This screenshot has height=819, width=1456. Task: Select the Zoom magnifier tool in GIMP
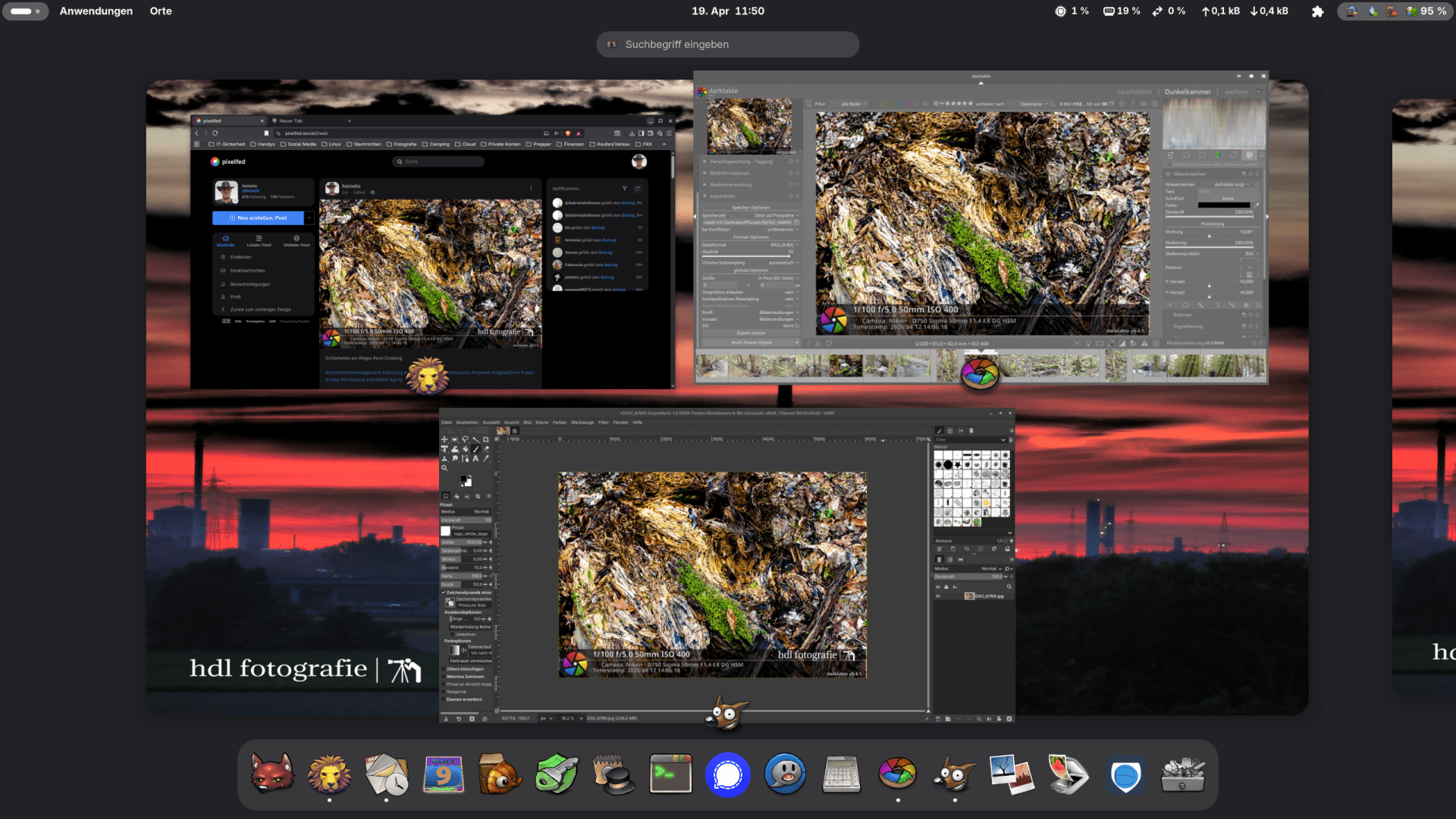pos(444,468)
